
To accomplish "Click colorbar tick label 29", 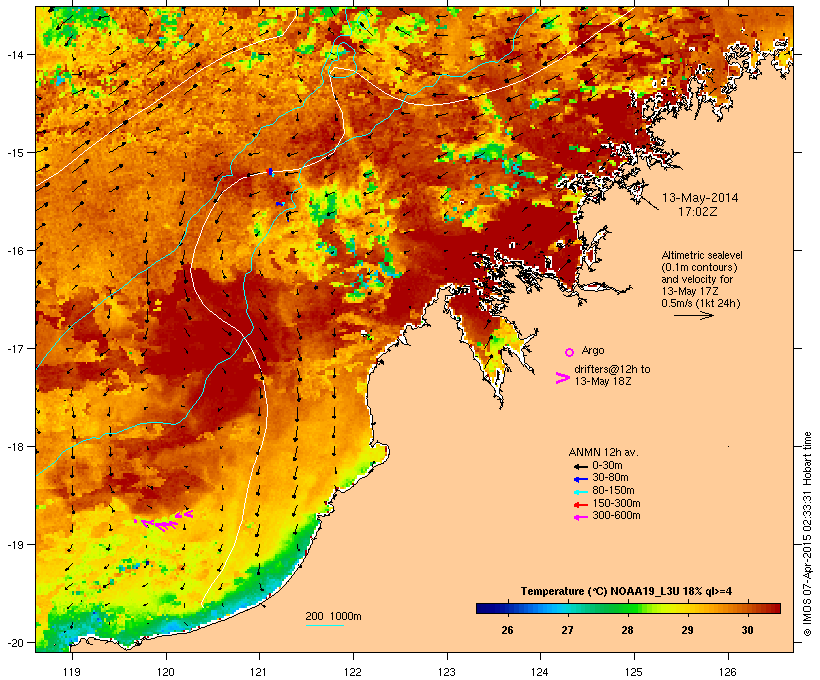I will pyautogui.click(x=688, y=630).
